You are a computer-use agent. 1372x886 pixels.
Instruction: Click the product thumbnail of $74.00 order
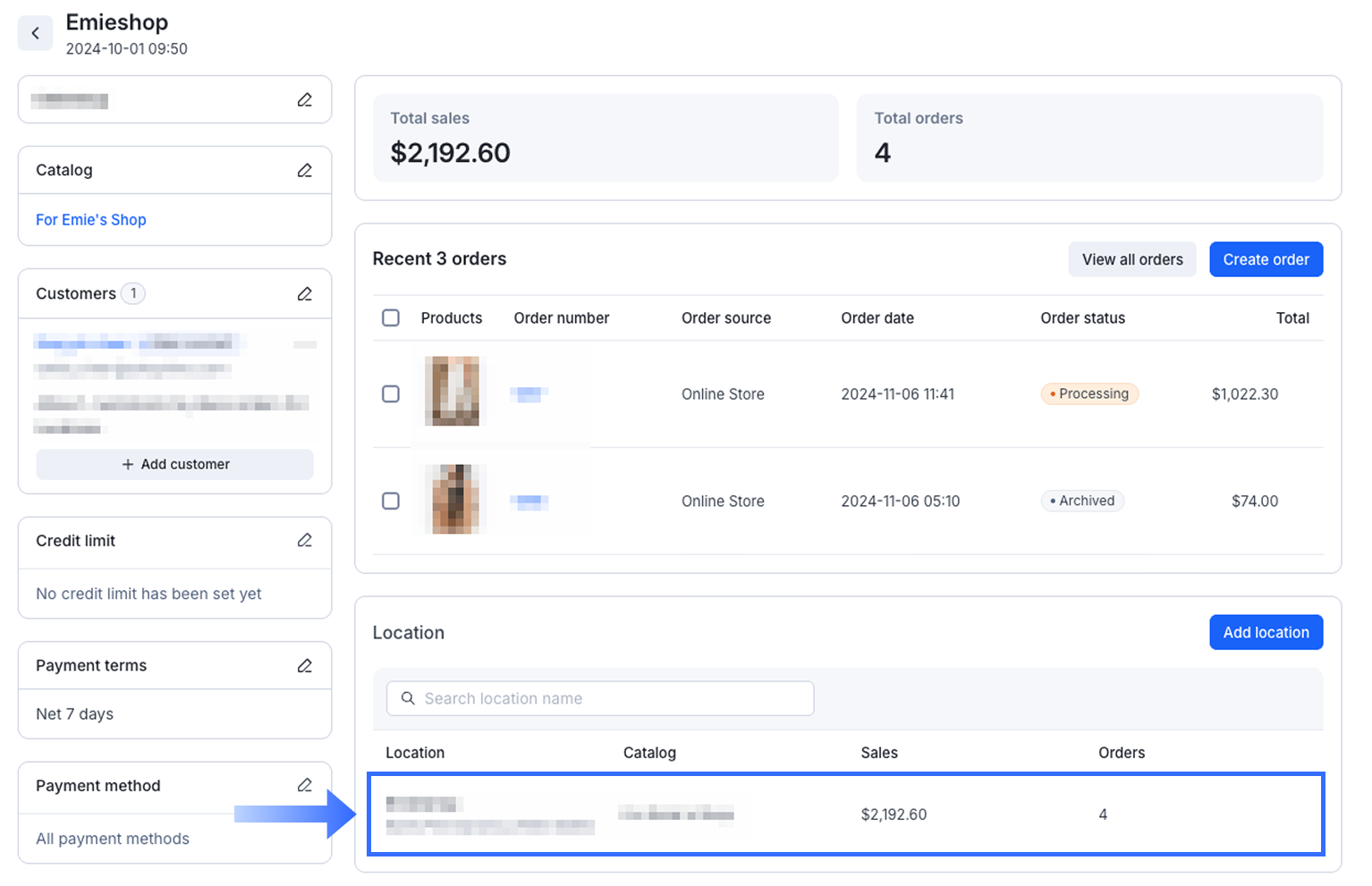click(455, 500)
